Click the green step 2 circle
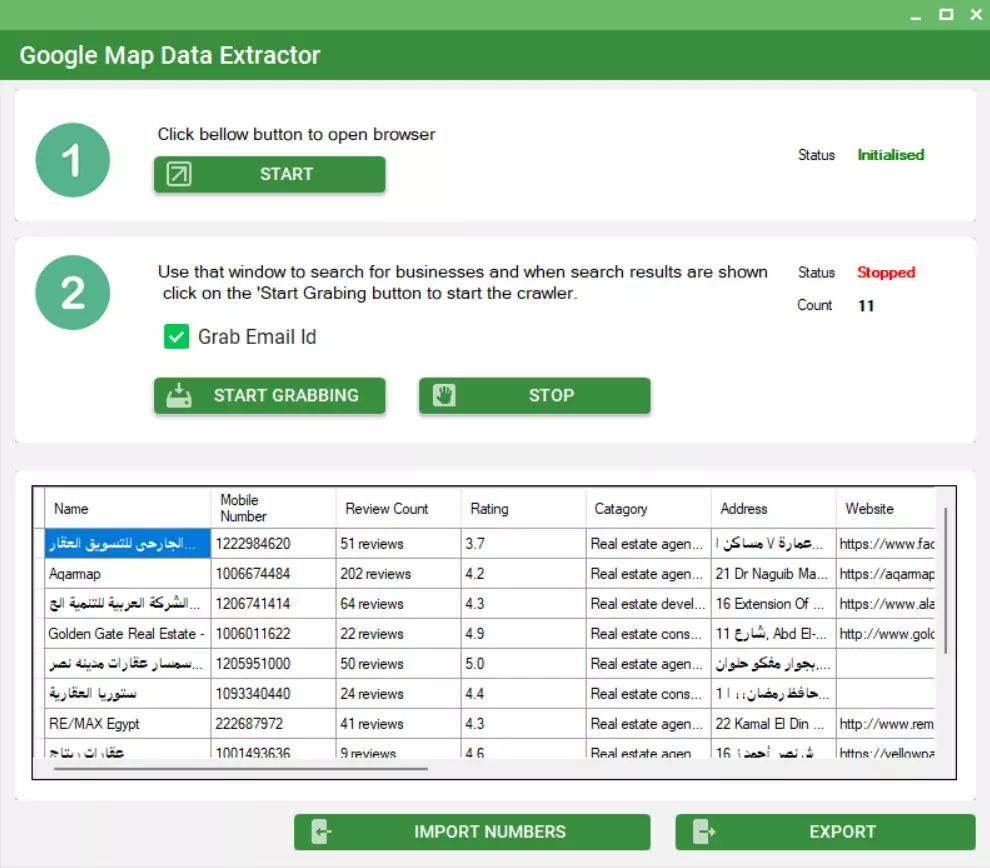Screen dimensions: 990x868 point(72,292)
